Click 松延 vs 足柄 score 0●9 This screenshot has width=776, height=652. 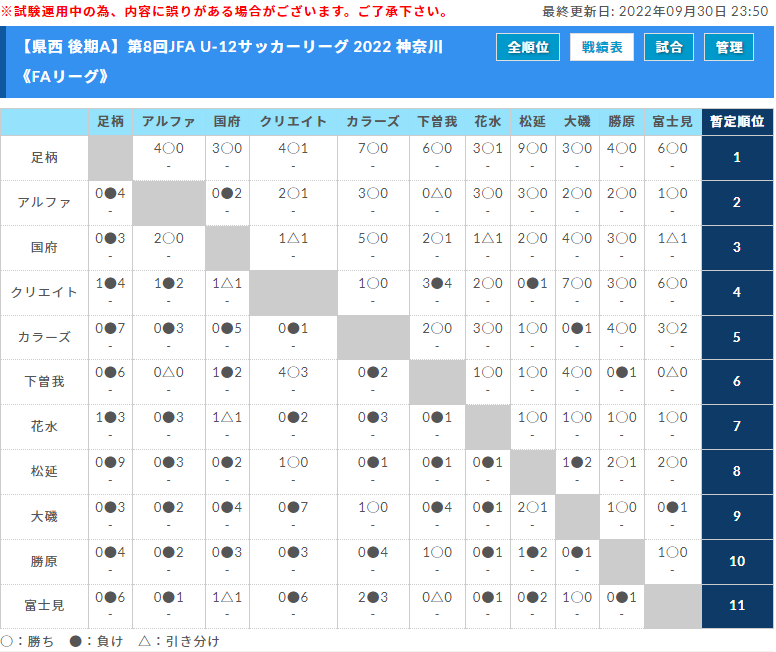tap(110, 463)
